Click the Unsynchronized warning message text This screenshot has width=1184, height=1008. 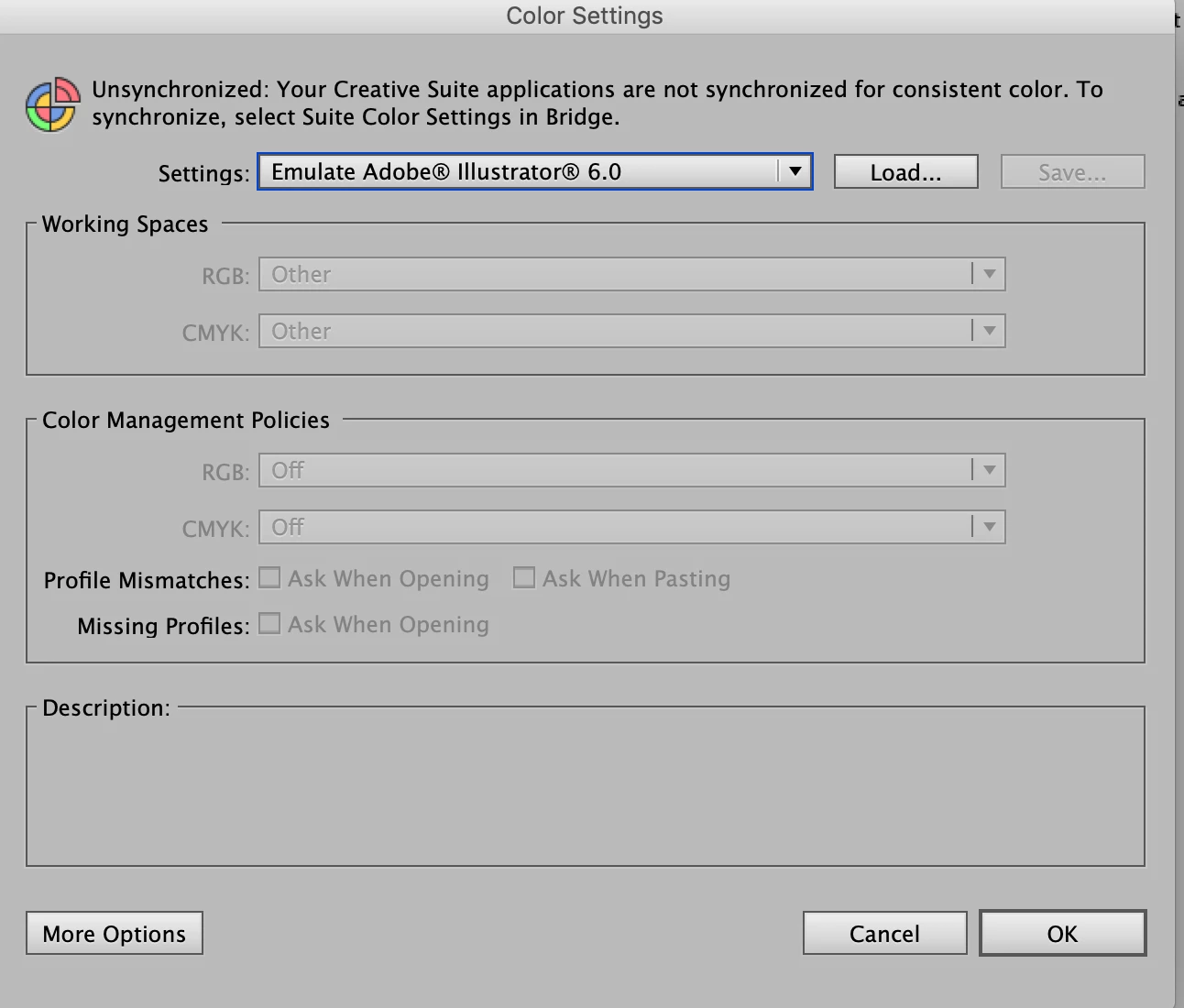(597, 103)
